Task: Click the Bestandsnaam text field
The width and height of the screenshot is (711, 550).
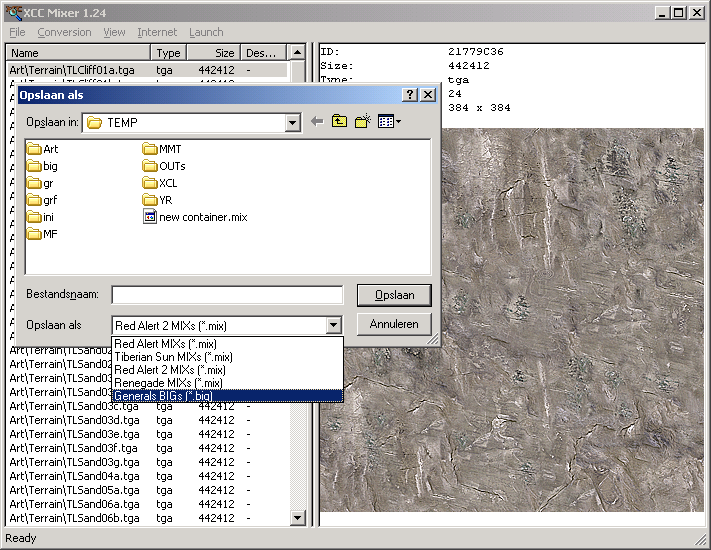Action: (x=228, y=295)
